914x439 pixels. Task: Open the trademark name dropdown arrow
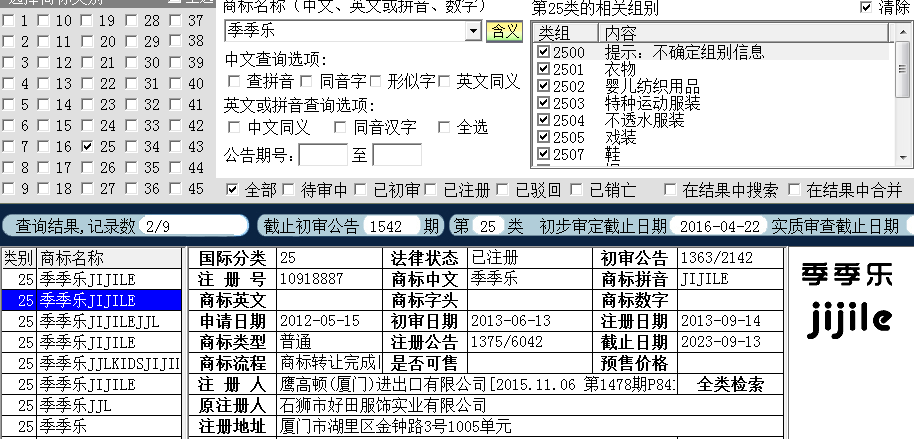(x=473, y=31)
